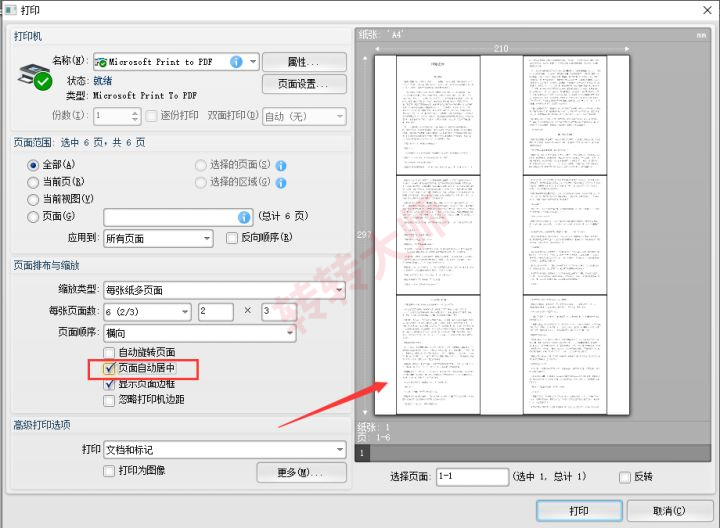Screen dimensions: 720x528
Task: Uncheck 页面自动居中 checkbox
Action: pos(109,368)
